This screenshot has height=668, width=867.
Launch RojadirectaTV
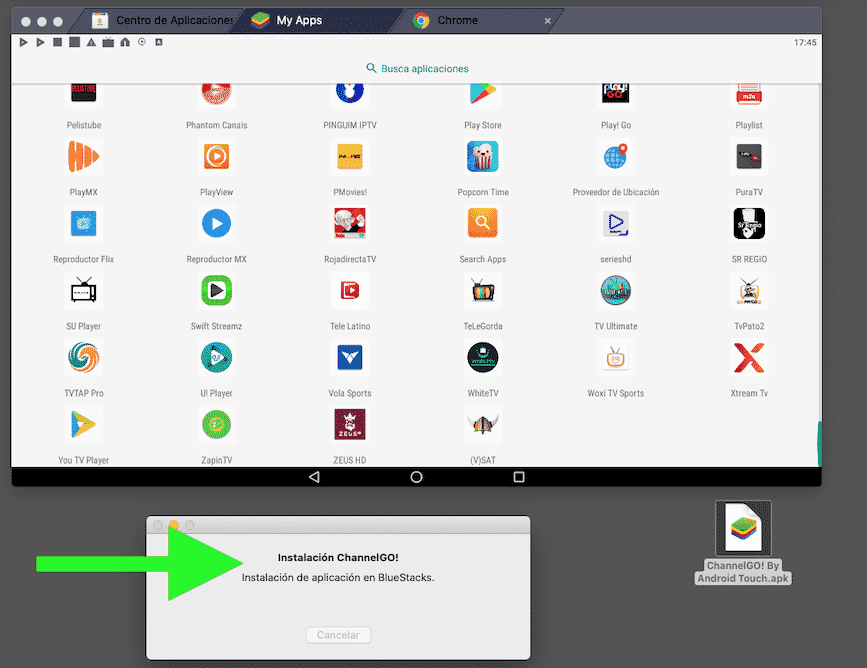click(349, 223)
